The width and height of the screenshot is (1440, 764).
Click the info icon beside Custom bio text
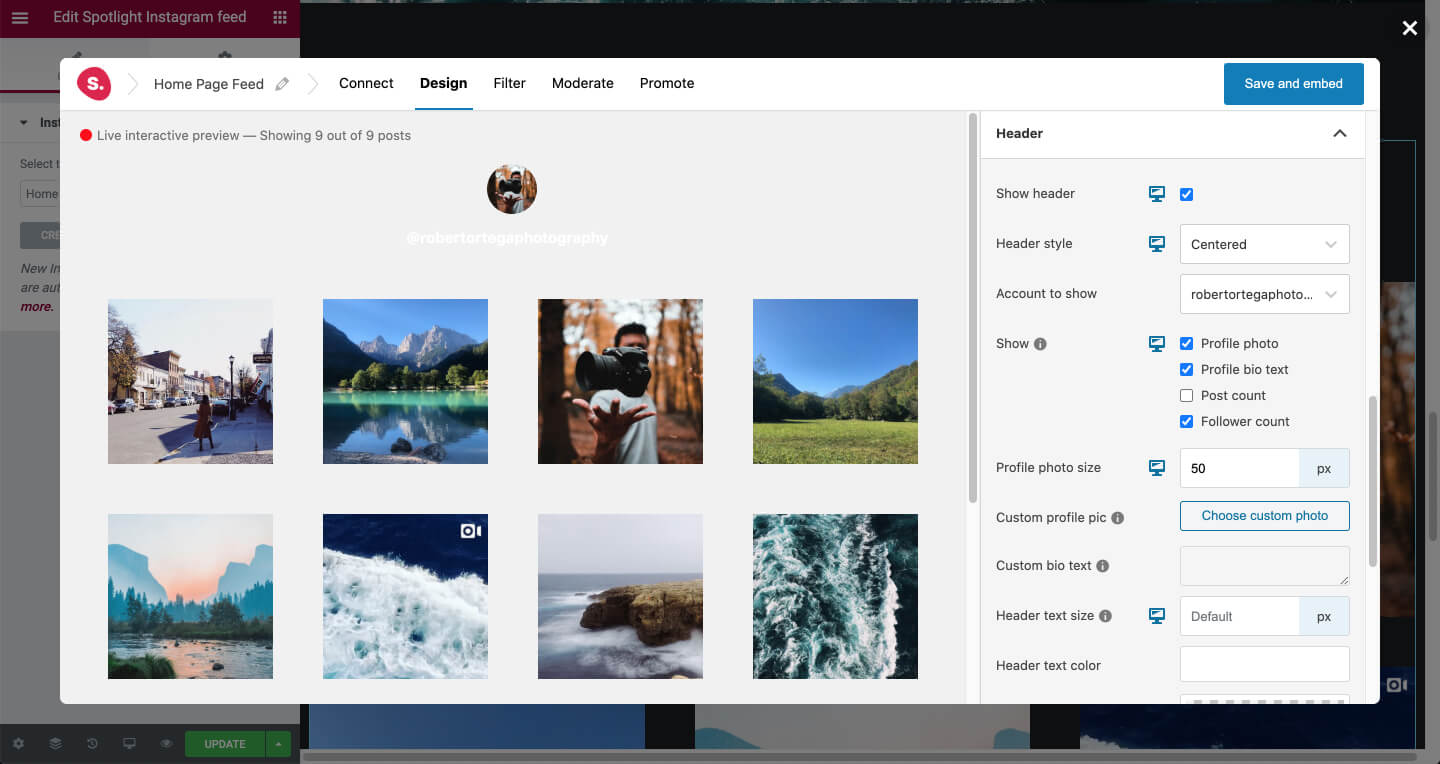(1103, 566)
